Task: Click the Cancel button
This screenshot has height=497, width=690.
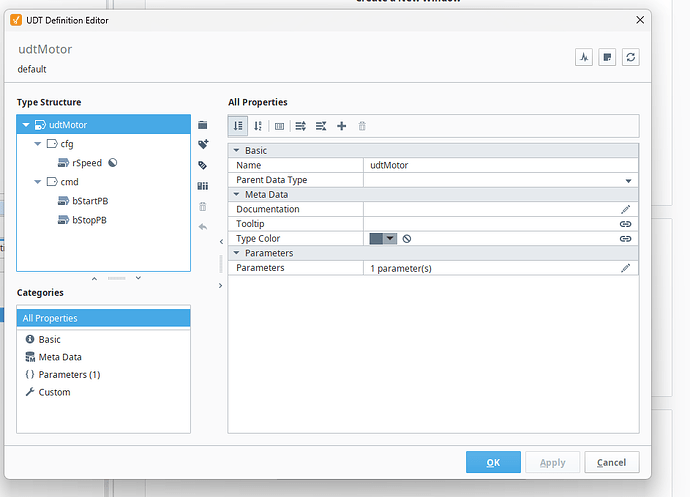Action: 612,462
